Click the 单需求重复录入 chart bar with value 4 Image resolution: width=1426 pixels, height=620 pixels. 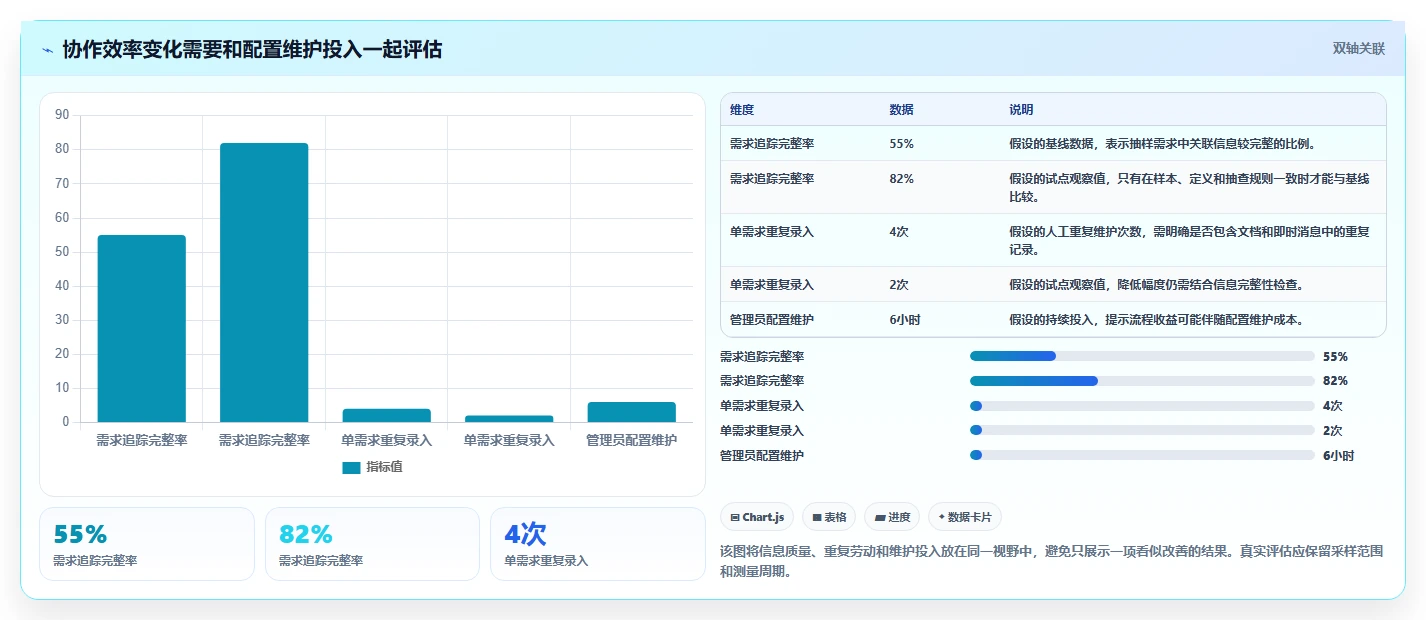386,415
